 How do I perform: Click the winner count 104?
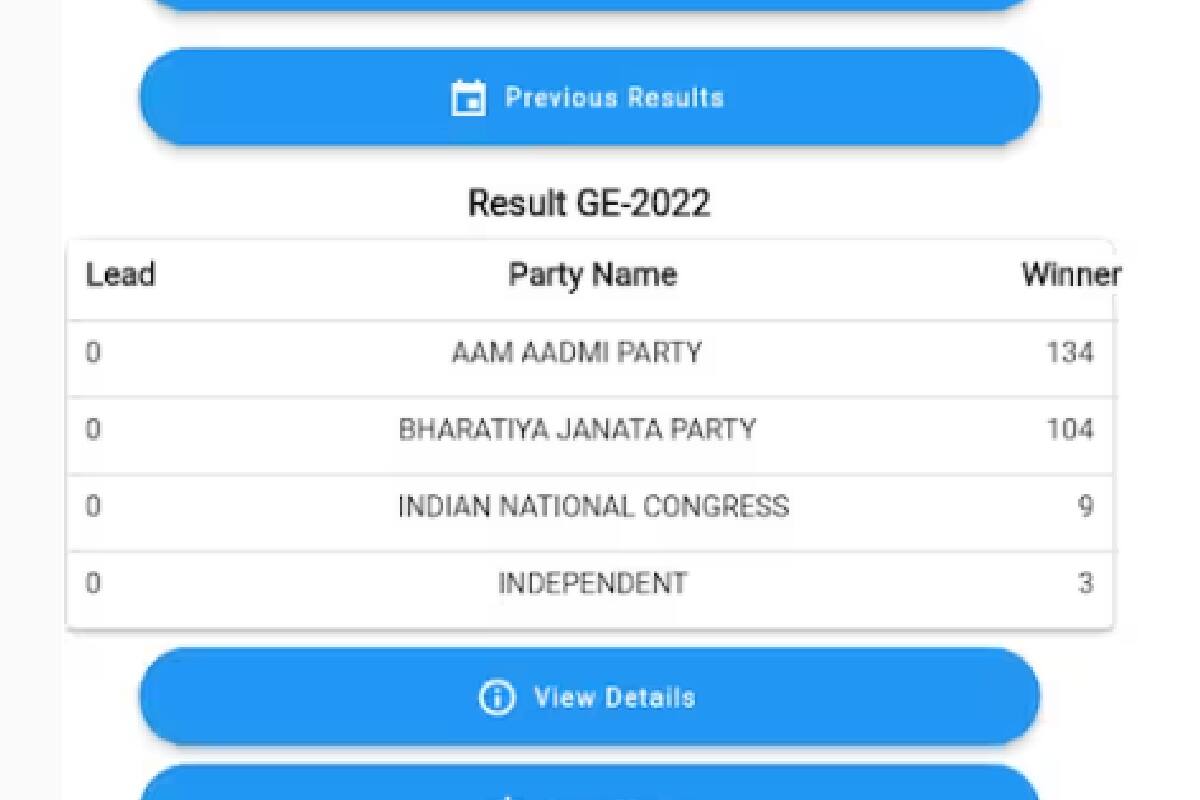point(1069,430)
